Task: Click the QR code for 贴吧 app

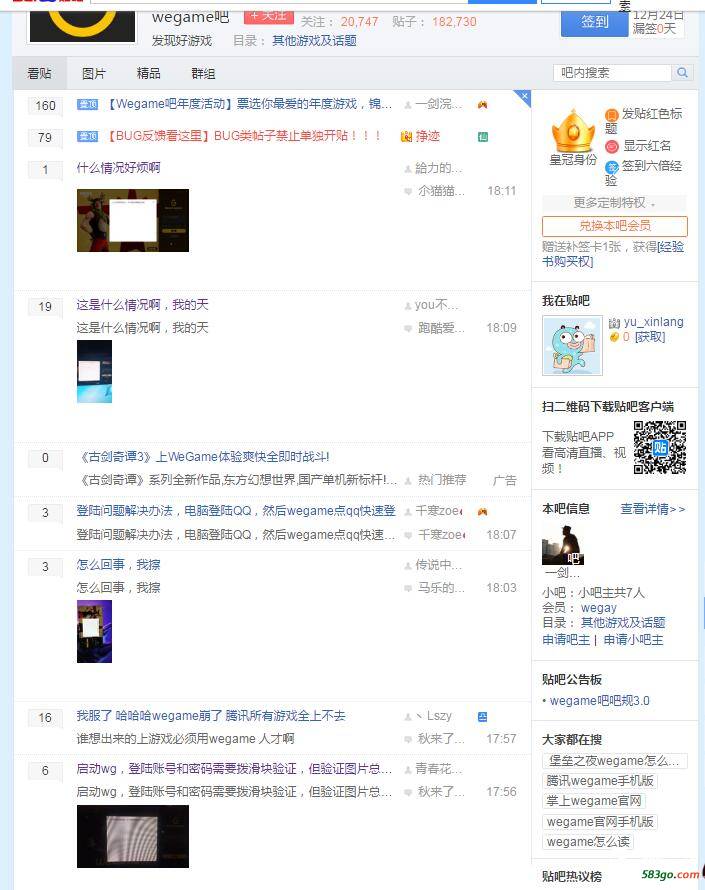Action: point(660,447)
